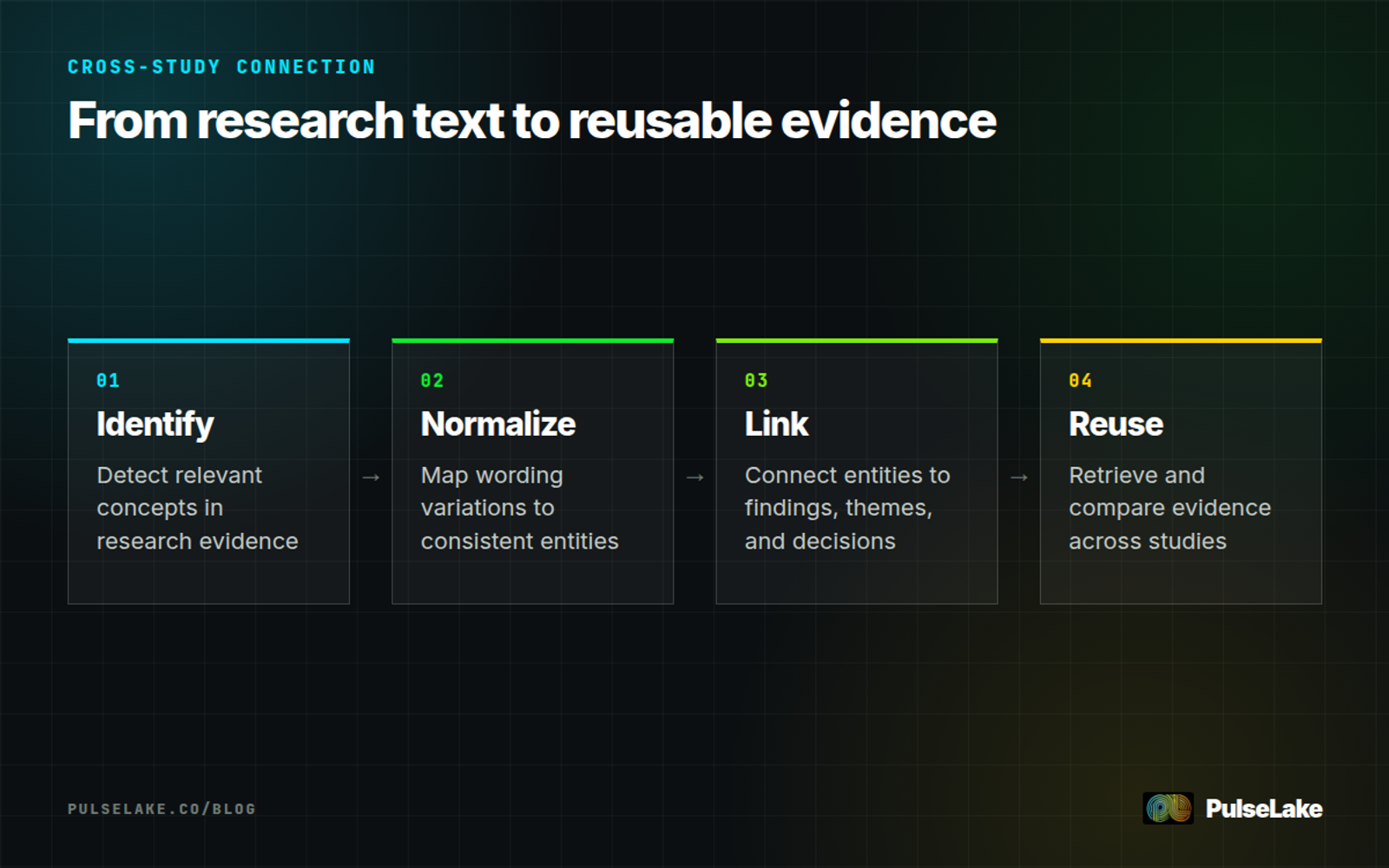Click "Map wording variations to consistent entities" text
The width and height of the screenshot is (1389, 868).
(x=520, y=508)
